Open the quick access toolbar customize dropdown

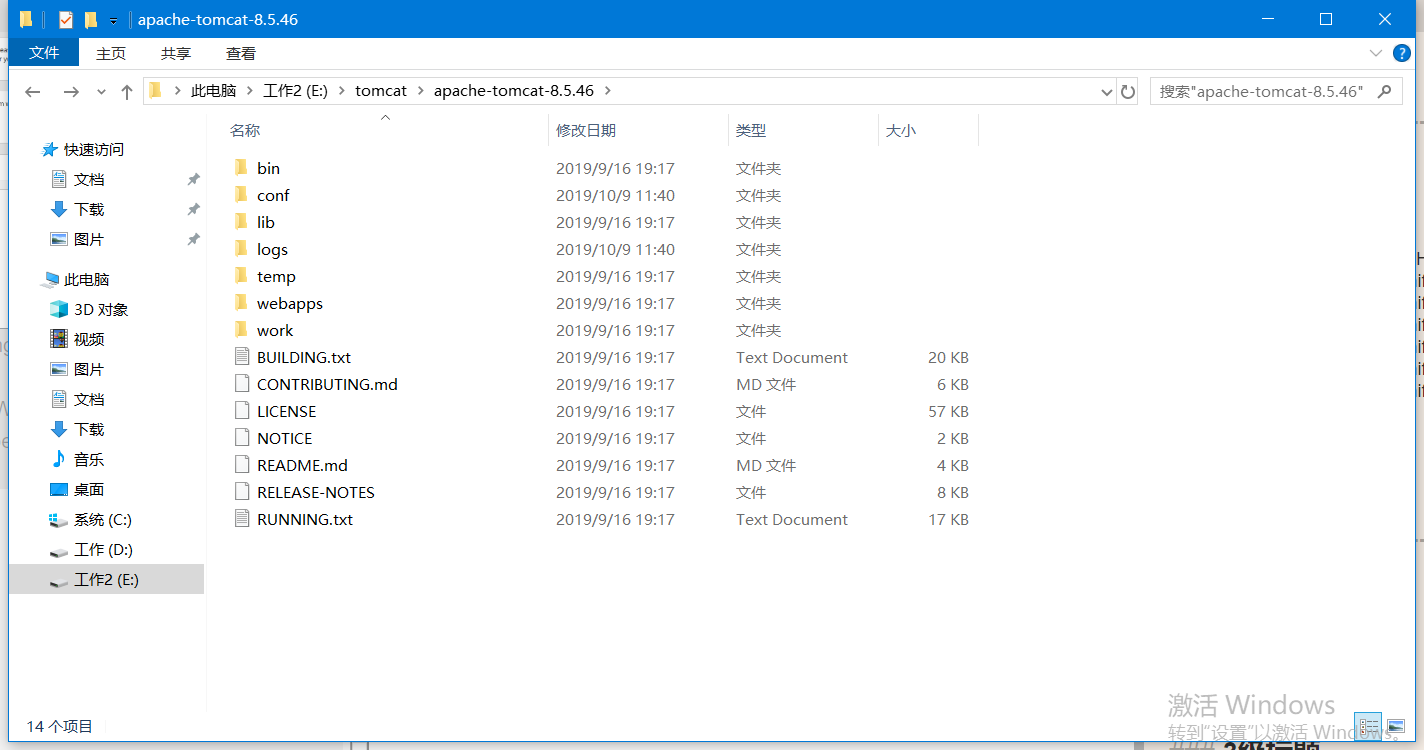113,20
